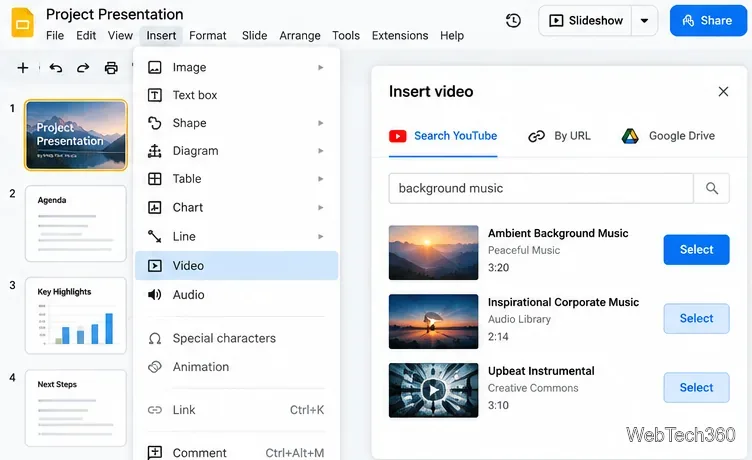Open the Arrange menu
The height and width of the screenshot is (460, 752).
click(x=300, y=35)
